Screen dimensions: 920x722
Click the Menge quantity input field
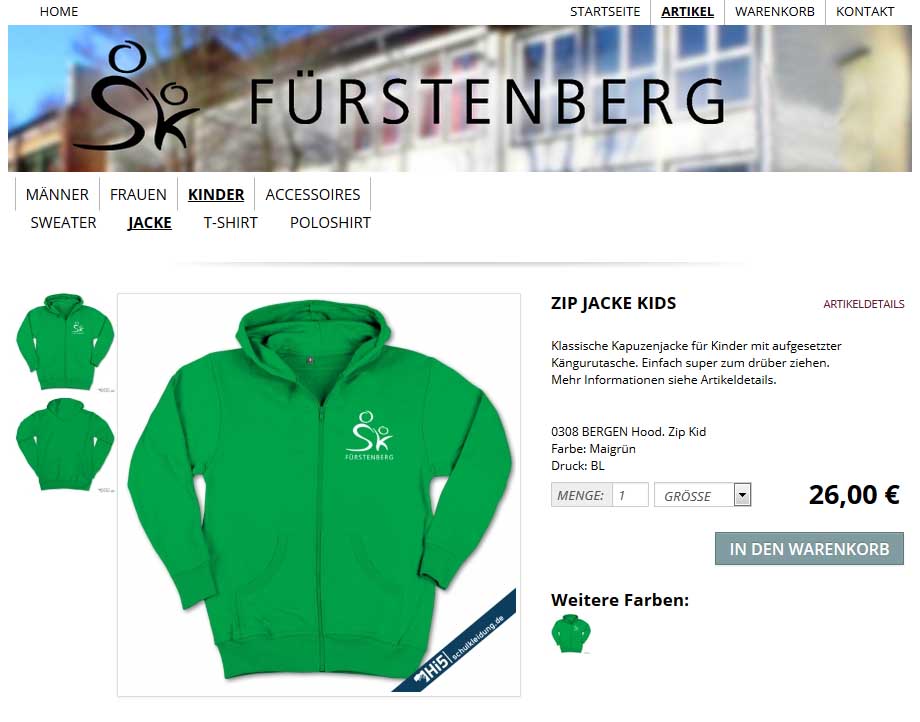(630, 495)
